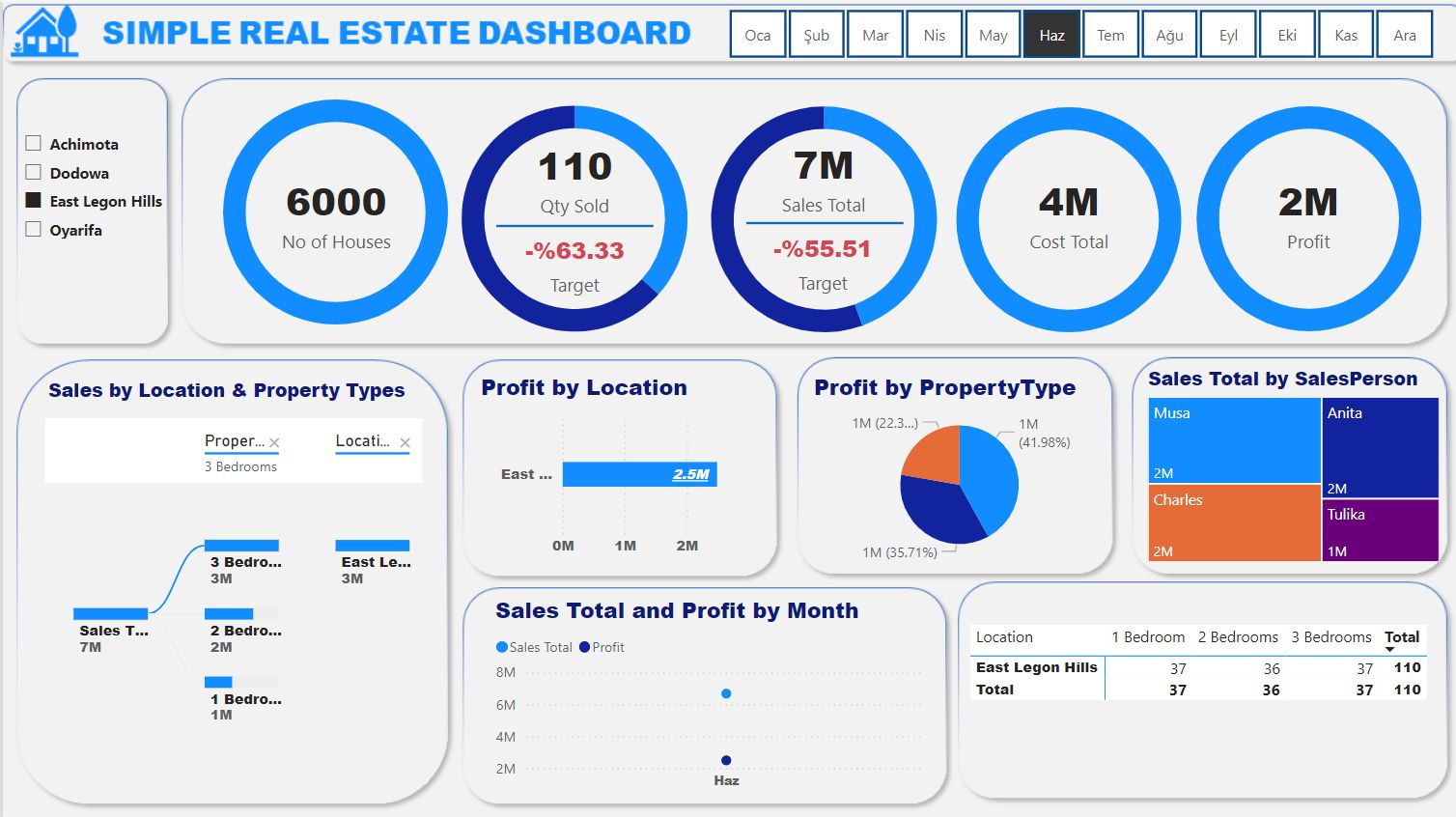This screenshot has height=817, width=1456.
Task: Expand the 1 Bedroom tree node
Action: [x=219, y=683]
